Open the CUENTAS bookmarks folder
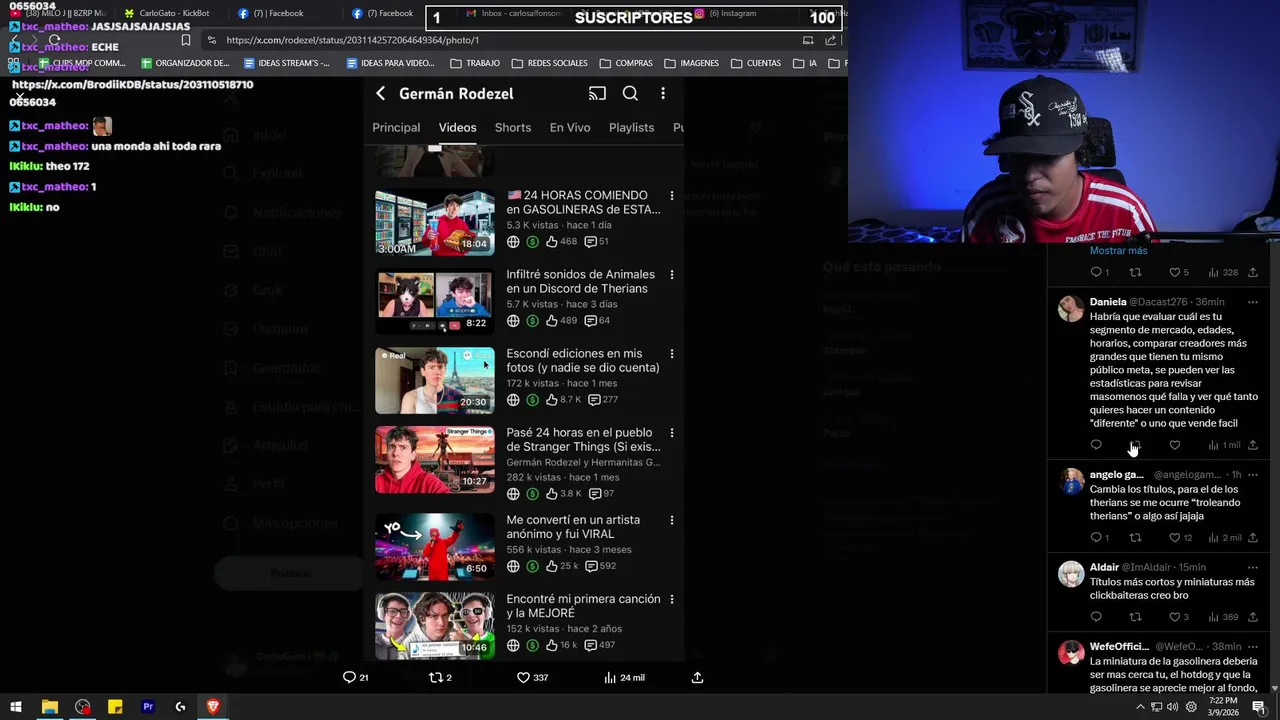This screenshot has height=720, width=1280. coord(755,63)
